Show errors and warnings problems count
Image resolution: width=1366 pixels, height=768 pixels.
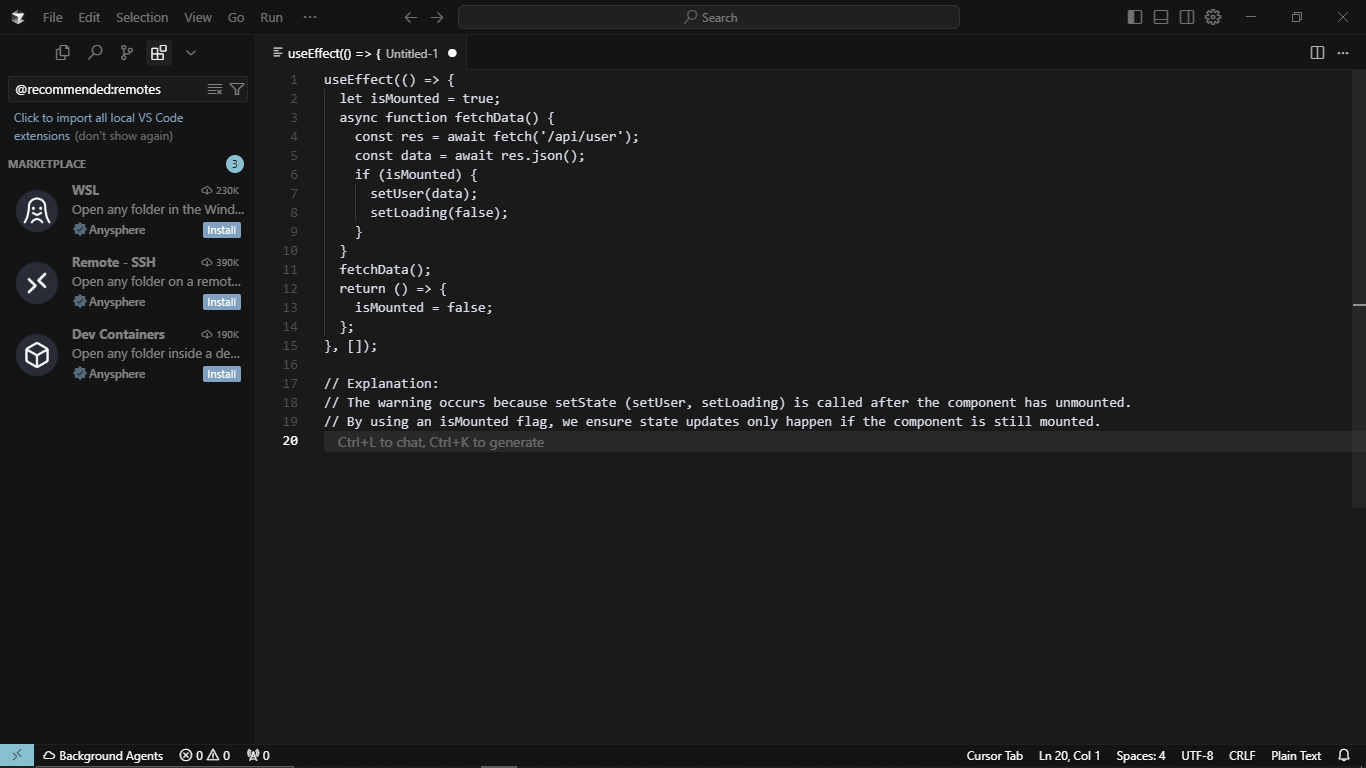[204, 756]
